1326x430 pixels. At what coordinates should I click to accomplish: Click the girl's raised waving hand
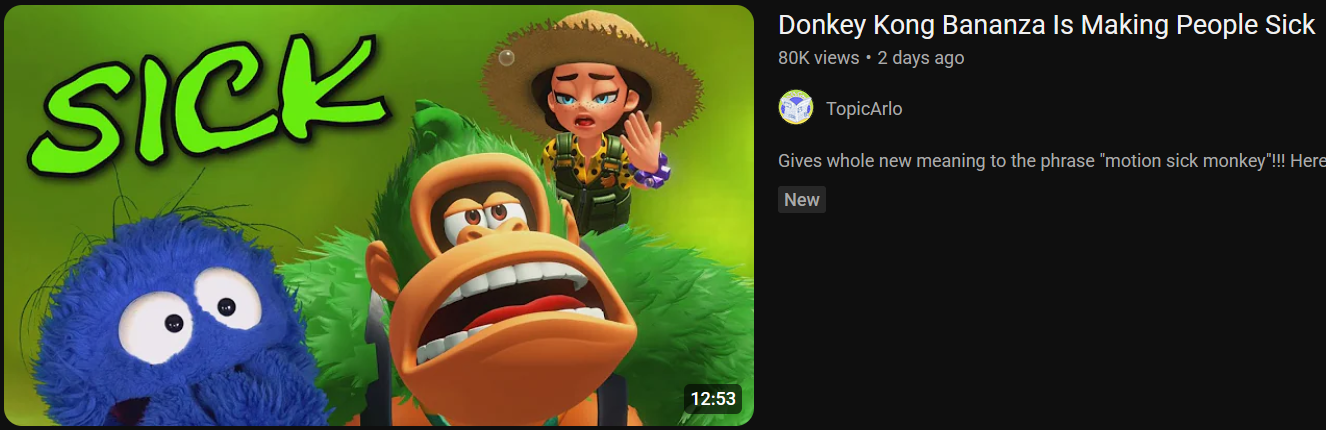coord(650,141)
